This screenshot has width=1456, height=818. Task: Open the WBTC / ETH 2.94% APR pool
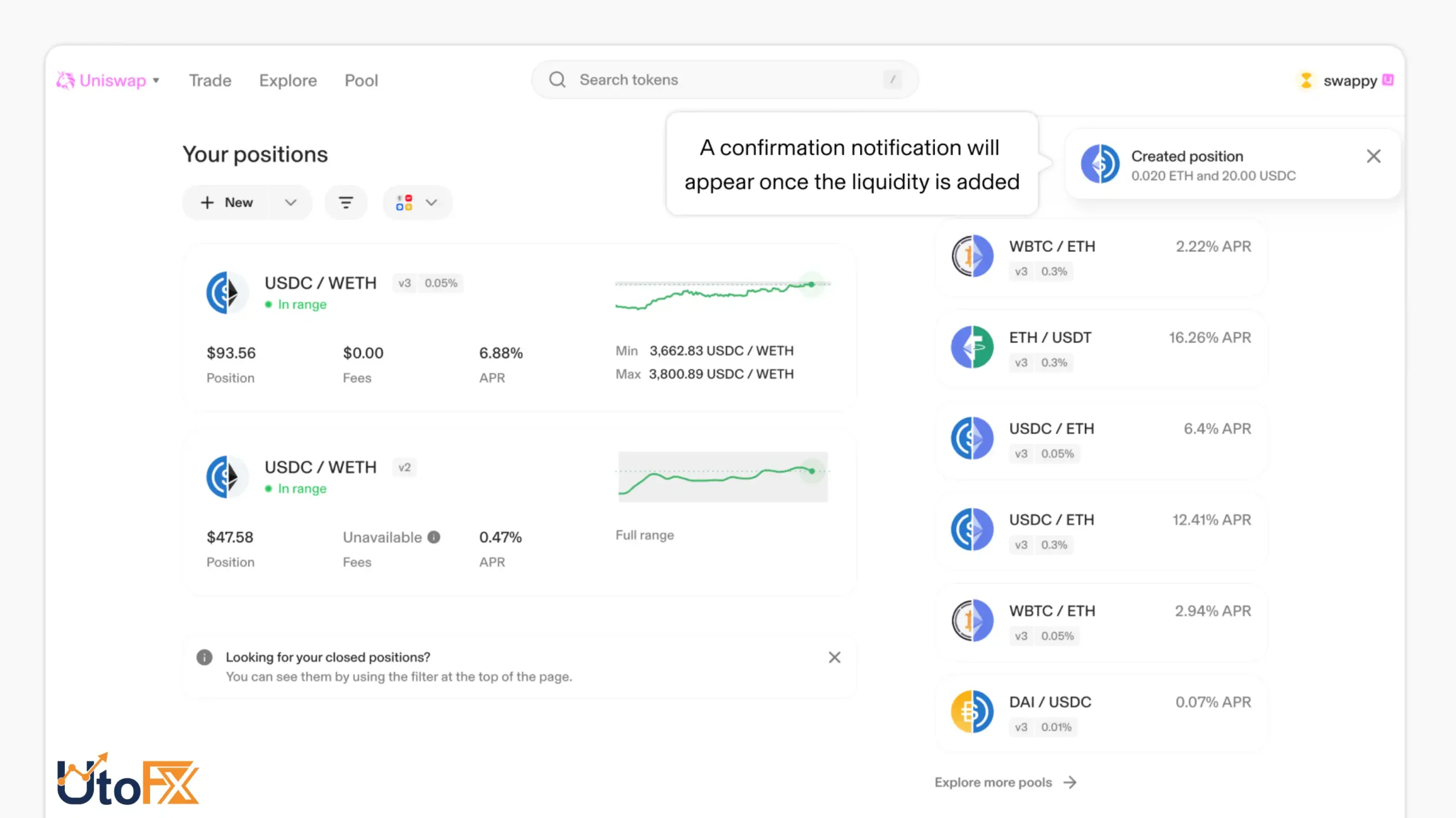click(x=1101, y=622)
